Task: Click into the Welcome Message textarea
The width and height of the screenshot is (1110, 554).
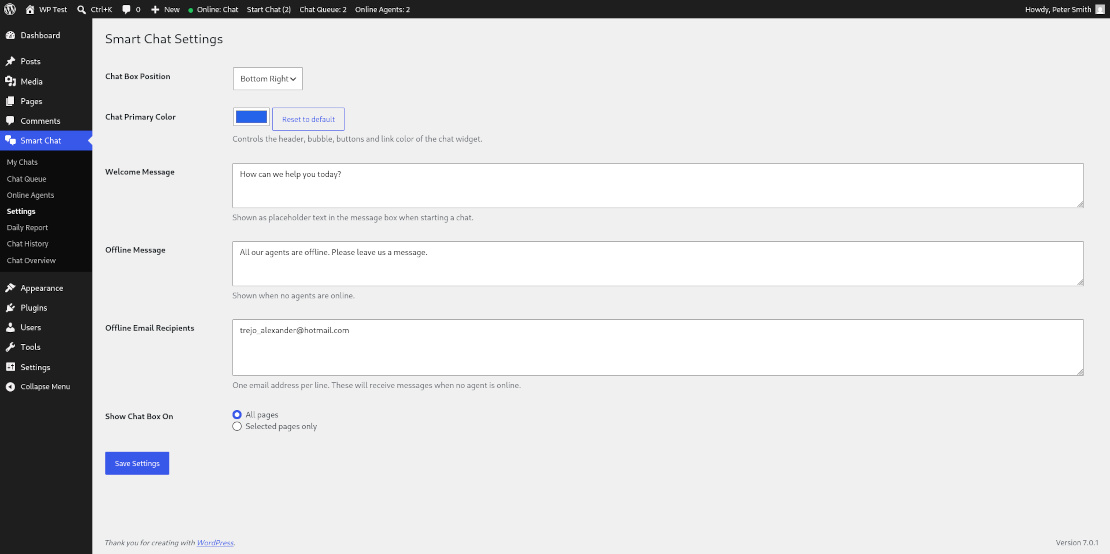Action: (658, 185)
